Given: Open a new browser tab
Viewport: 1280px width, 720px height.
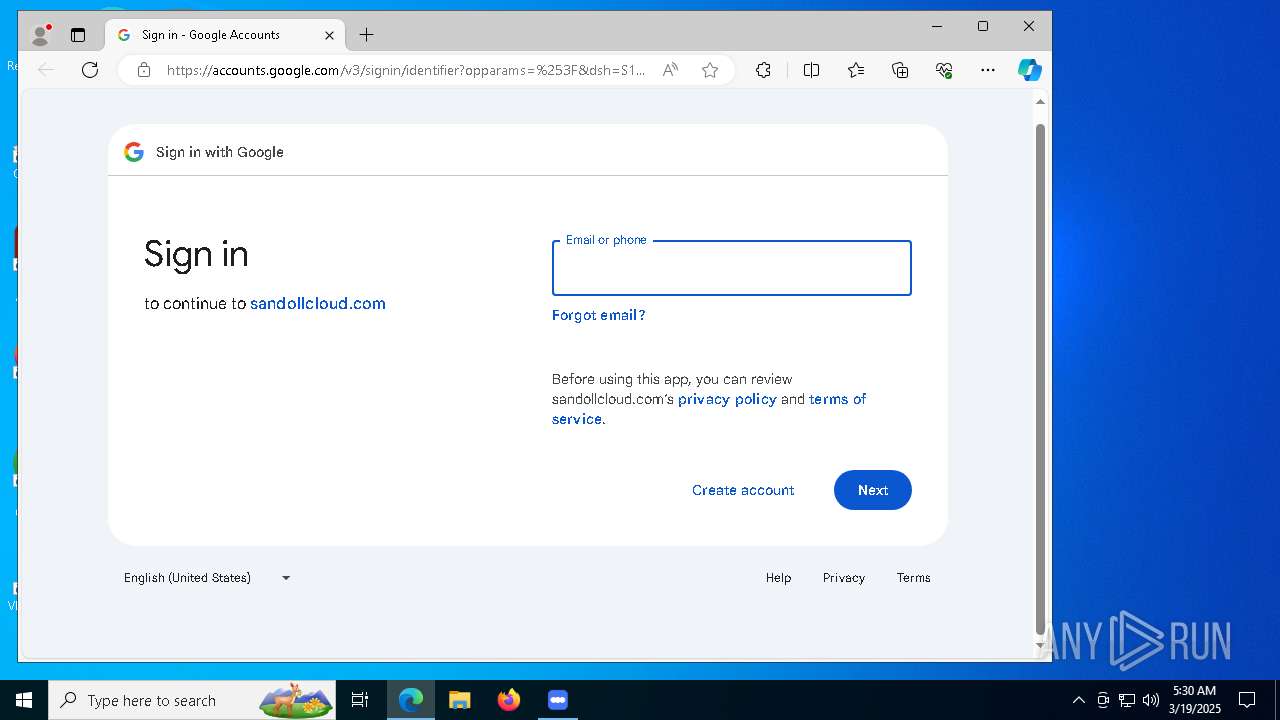Looking at the screenshot, I should tap(367, 35).
